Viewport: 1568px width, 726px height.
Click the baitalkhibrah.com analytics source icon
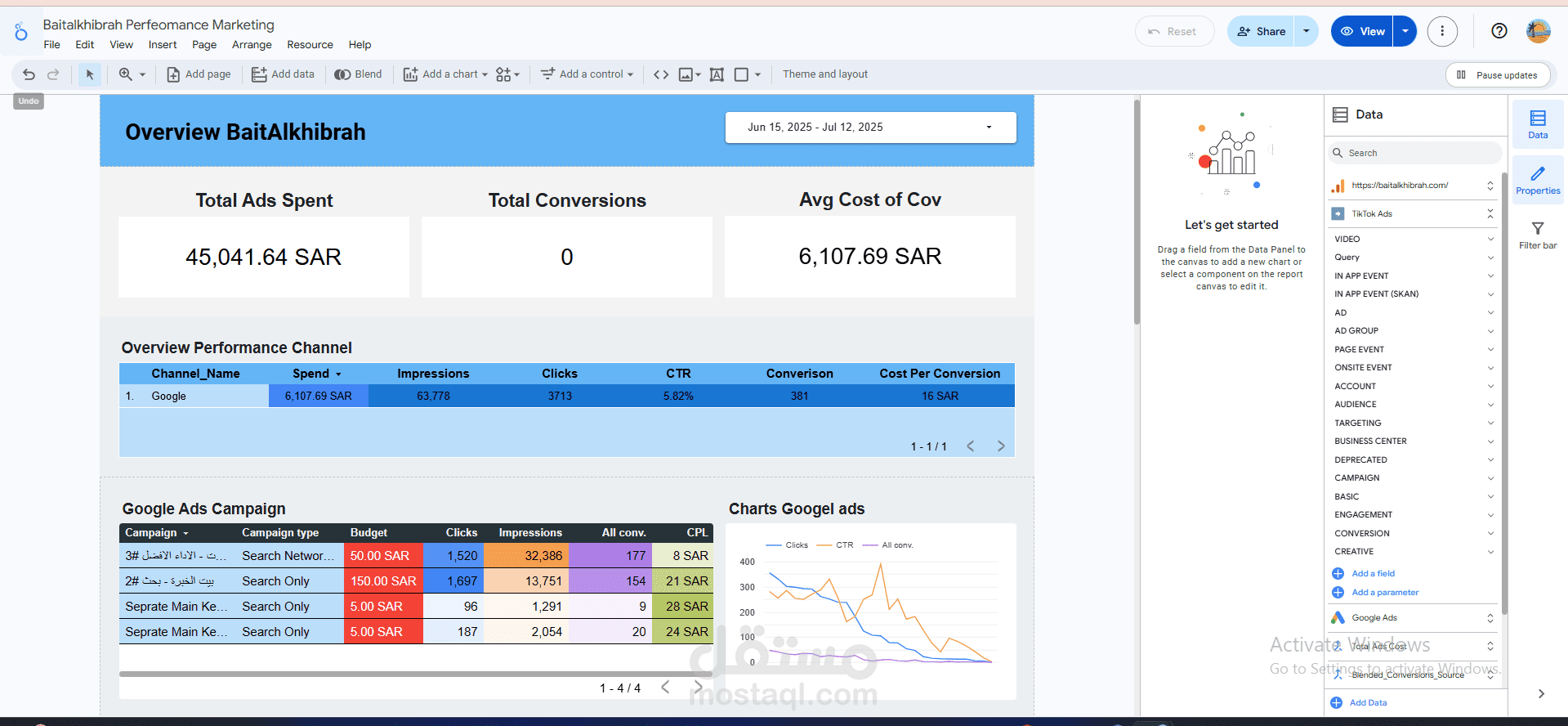(1338, 186)
